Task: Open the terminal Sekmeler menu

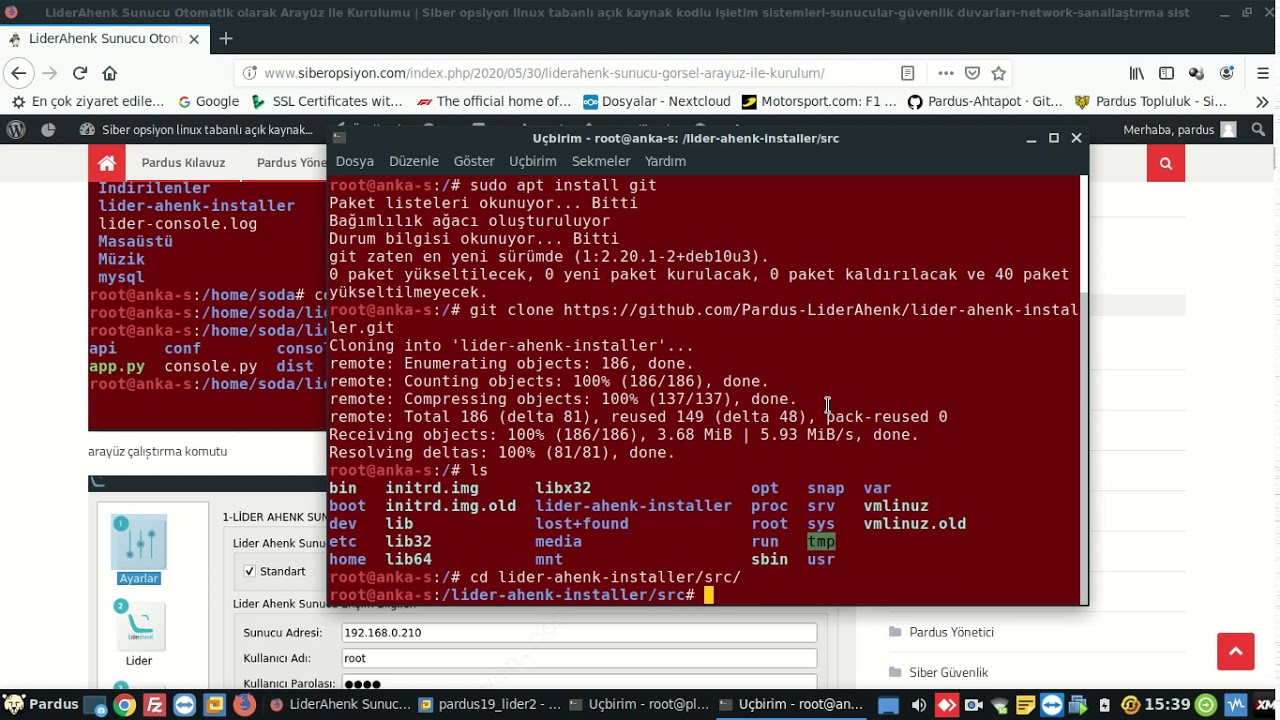Action: click(x=601, y=161)
